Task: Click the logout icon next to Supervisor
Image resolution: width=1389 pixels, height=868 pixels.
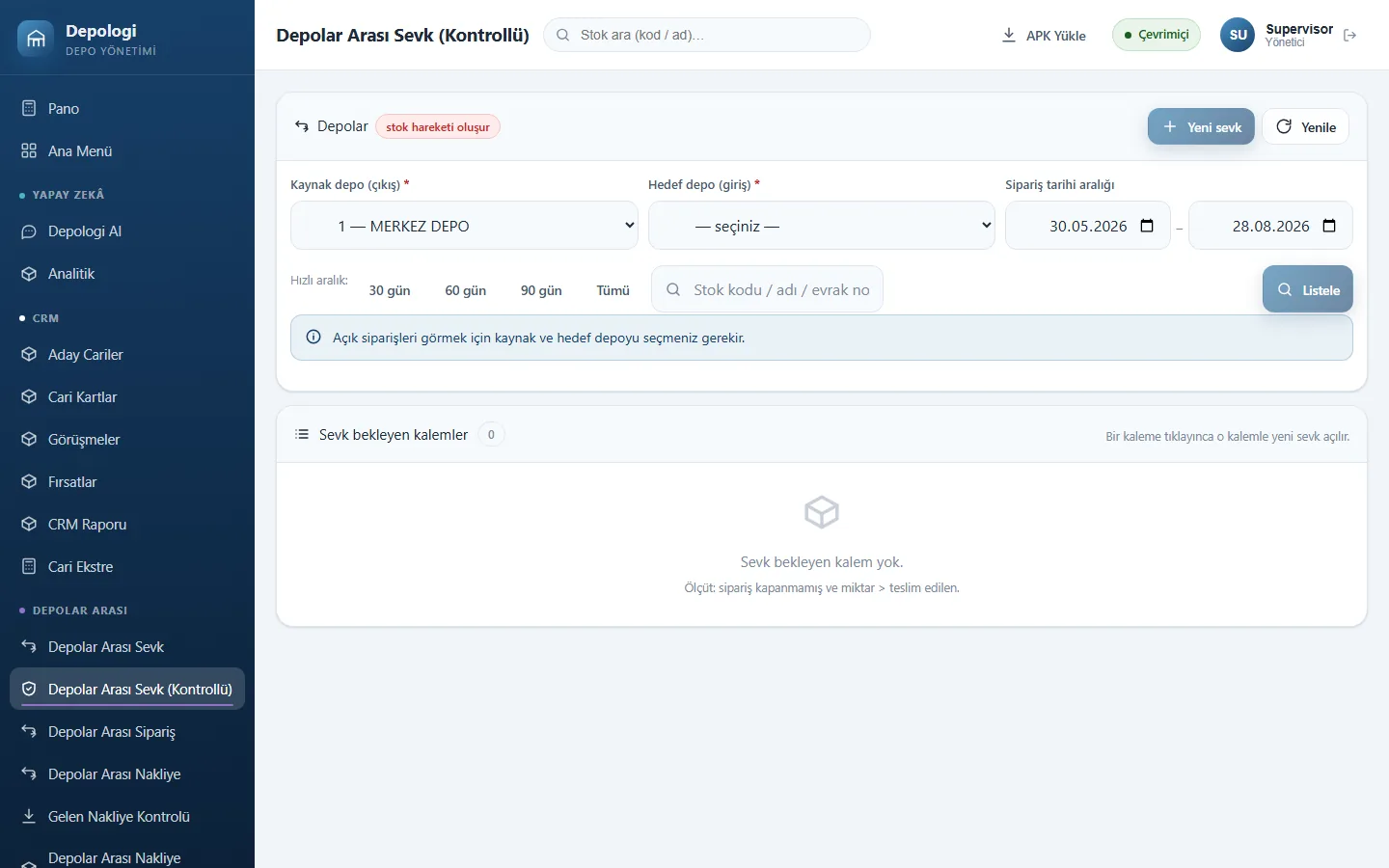Action: click(1349, 35)
